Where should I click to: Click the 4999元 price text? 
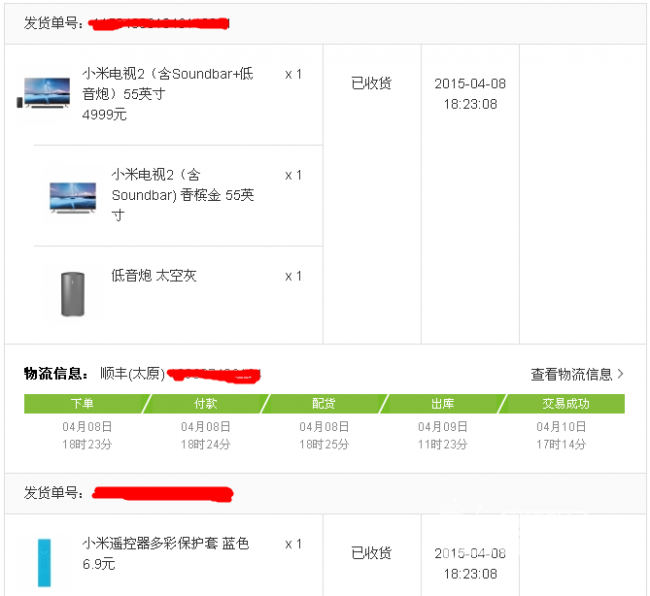pos(104,114)
